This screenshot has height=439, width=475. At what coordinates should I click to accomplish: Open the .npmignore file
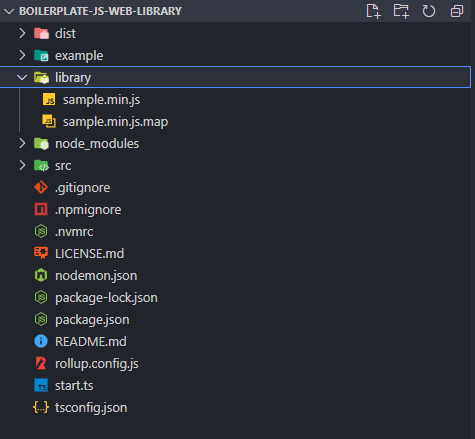[x=88, y=210]
